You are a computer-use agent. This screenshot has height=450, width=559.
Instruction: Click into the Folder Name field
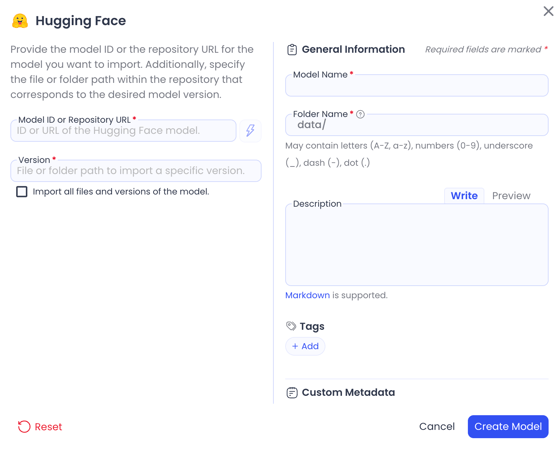(417, 125)
